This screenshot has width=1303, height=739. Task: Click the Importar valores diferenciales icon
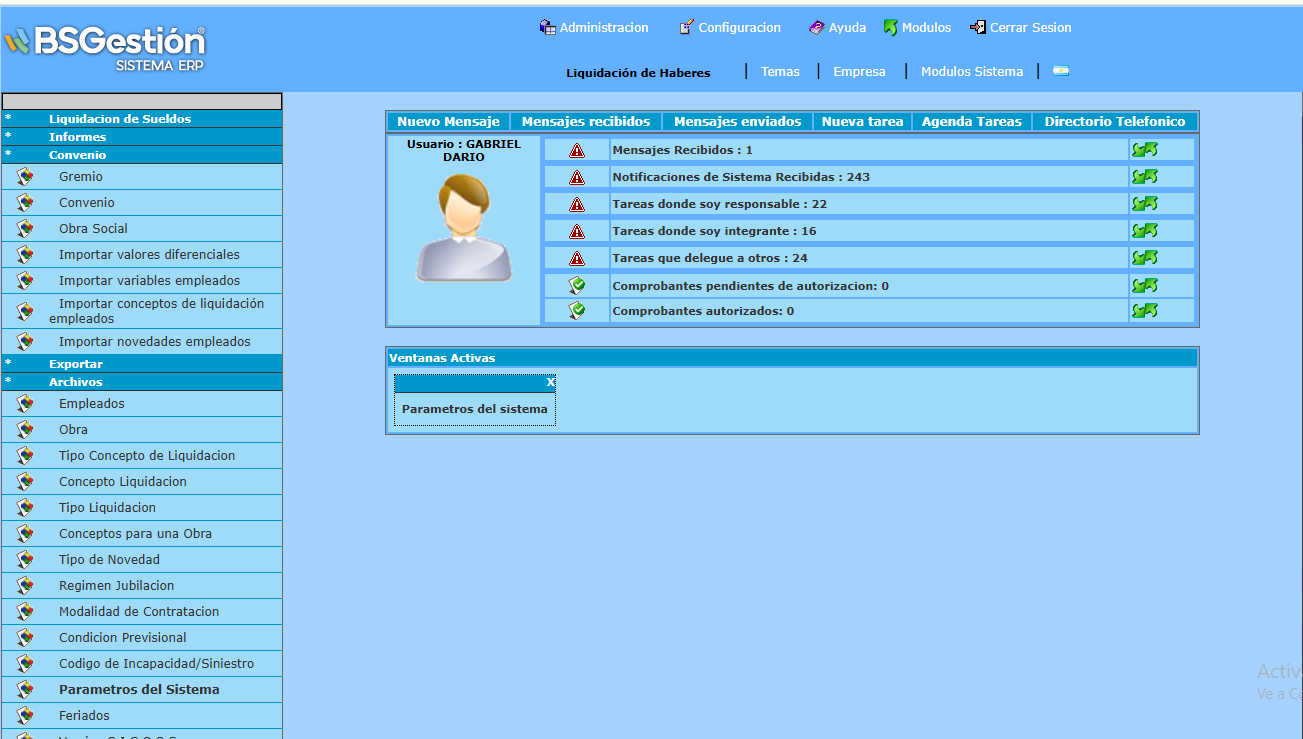pos(26,254)
